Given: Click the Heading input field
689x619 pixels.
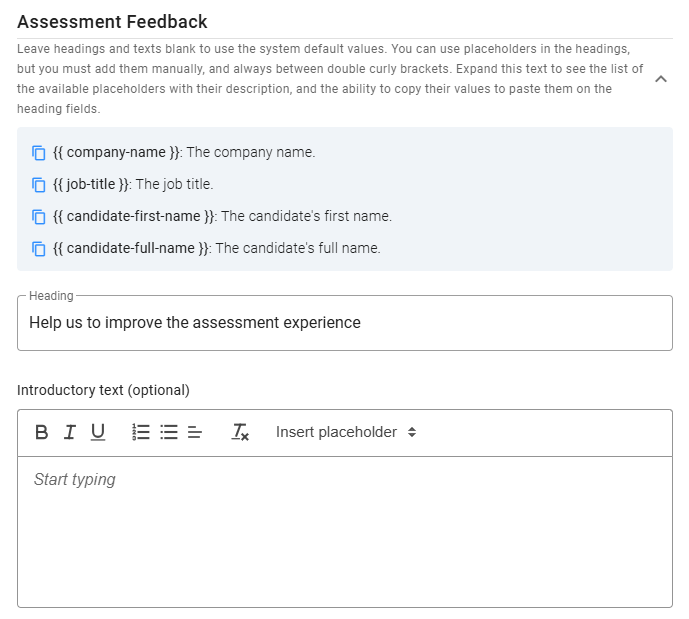Looking at the screenshot, I should (x=344, y=323).
